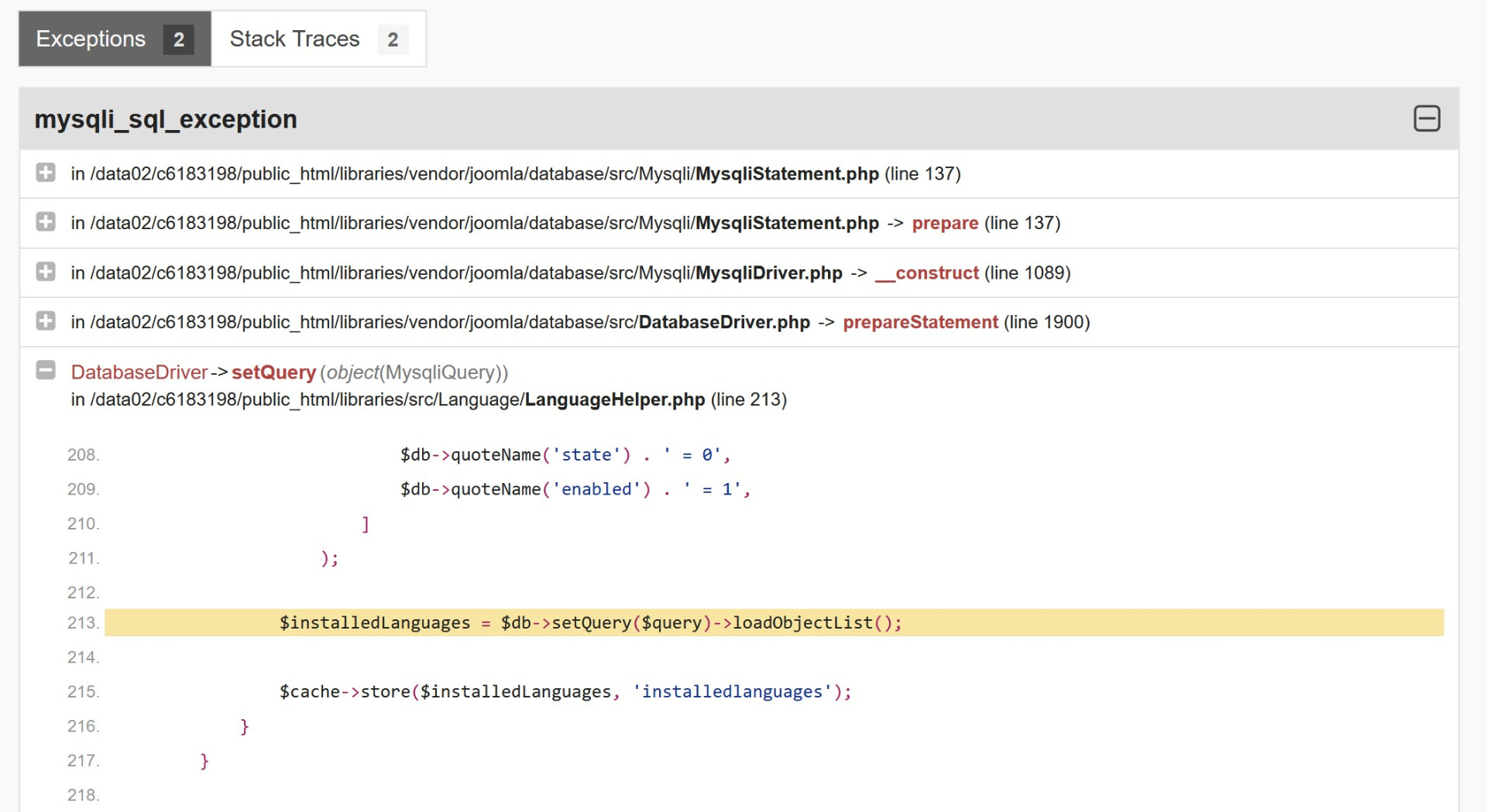Image resolution: width=1487 pixels, height=812 pixels.
Task: Expand the MysqliStatement.php prepare trace
Action: click(46, 222)
